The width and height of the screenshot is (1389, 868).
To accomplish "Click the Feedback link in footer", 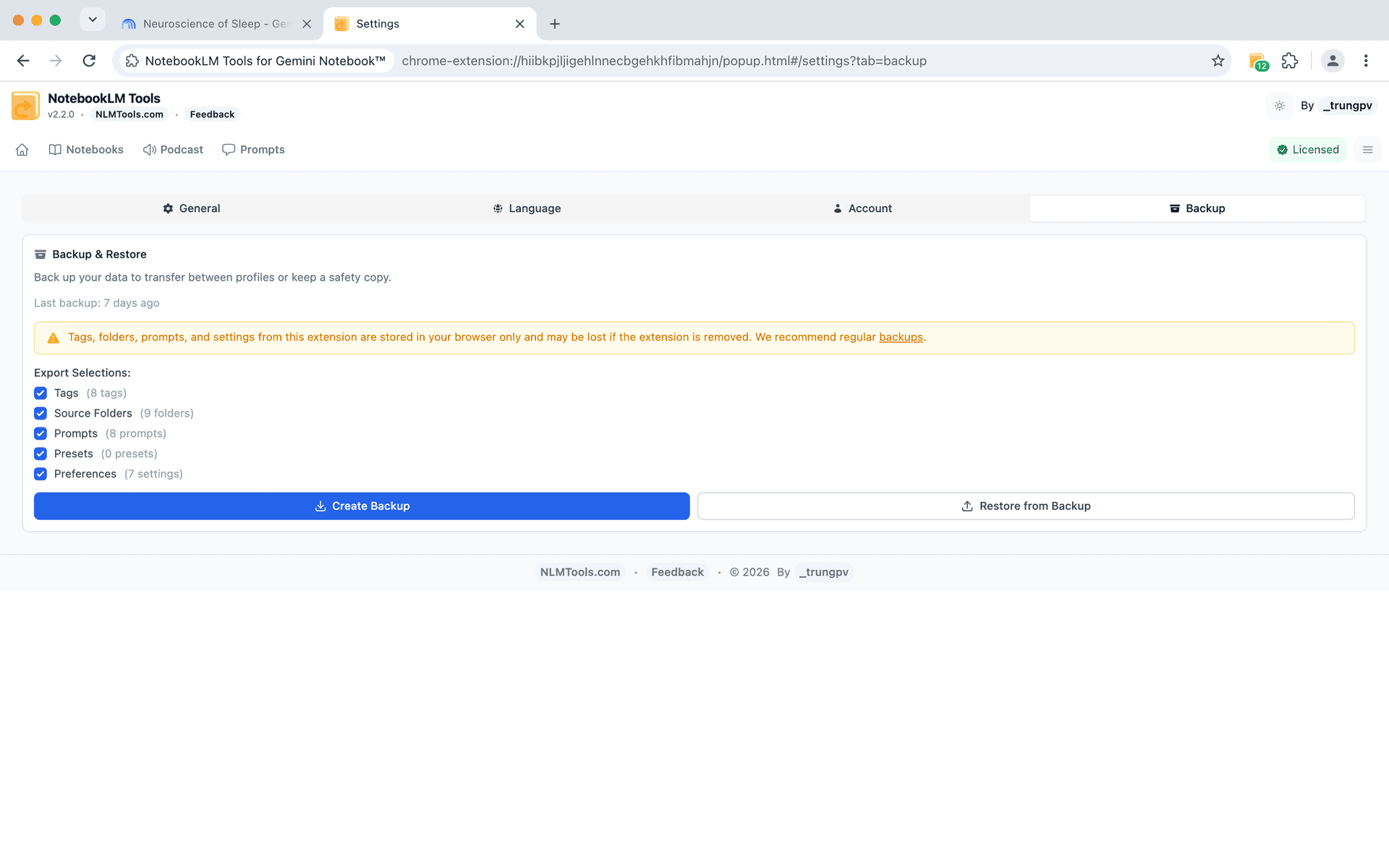I will (x=677, y=572).
